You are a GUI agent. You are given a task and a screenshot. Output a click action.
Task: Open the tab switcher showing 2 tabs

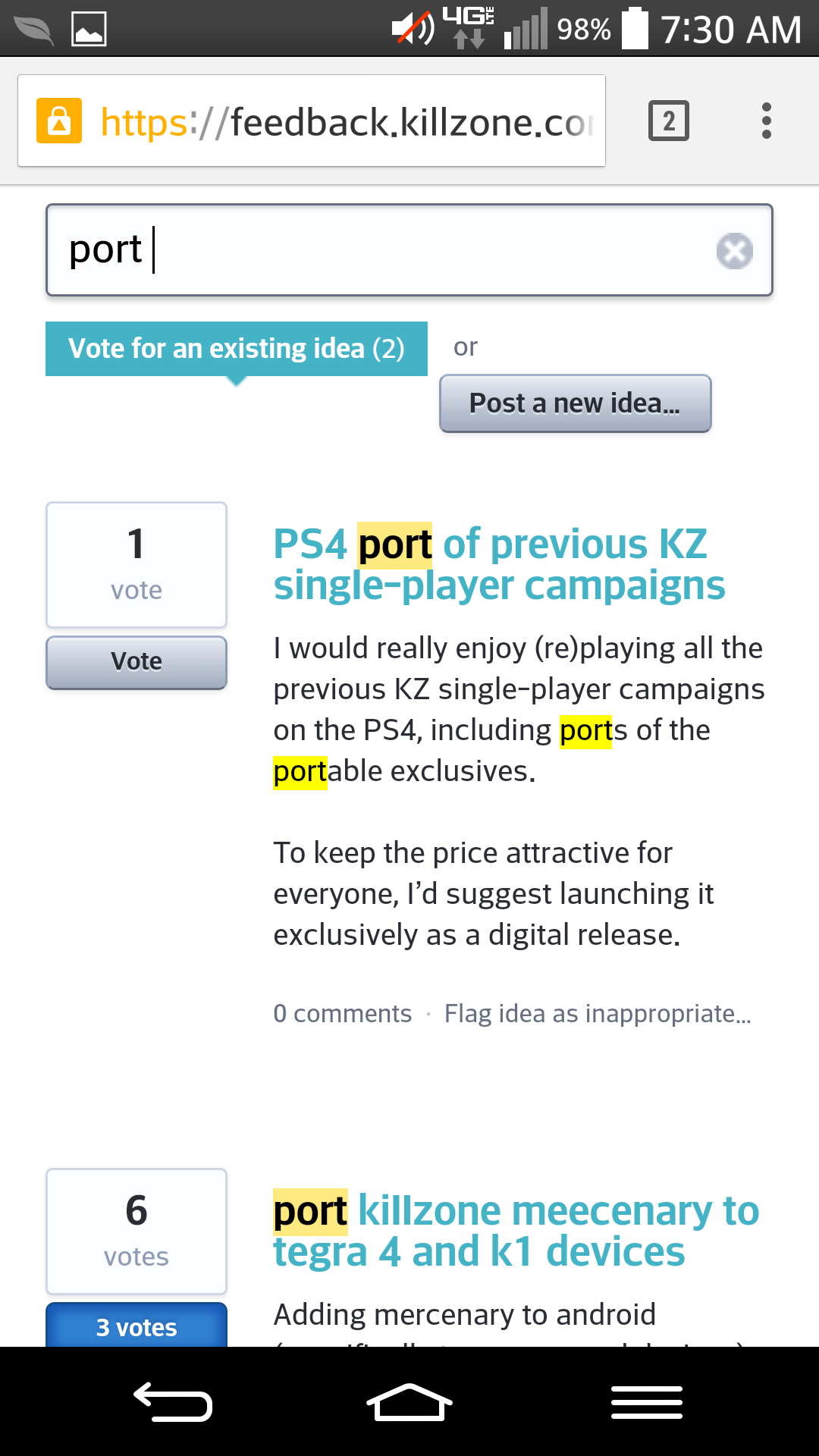tap(668, 121)
